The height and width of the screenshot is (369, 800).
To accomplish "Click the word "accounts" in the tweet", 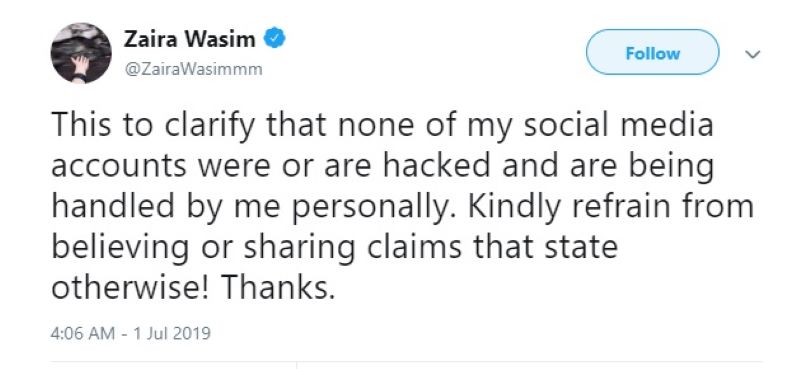I will point(119,167).
